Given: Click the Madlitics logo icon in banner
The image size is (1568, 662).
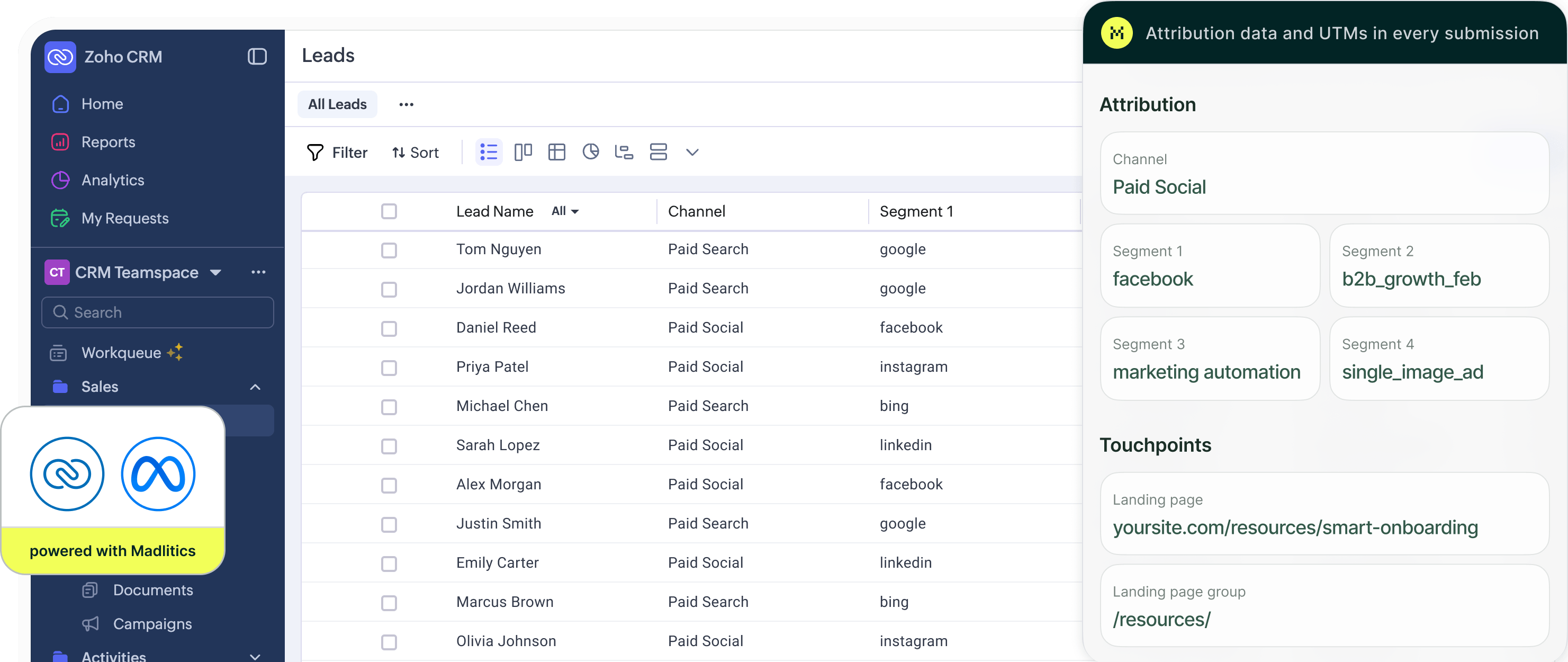Looking at the screenshot, I should [x=1117, y=33].
